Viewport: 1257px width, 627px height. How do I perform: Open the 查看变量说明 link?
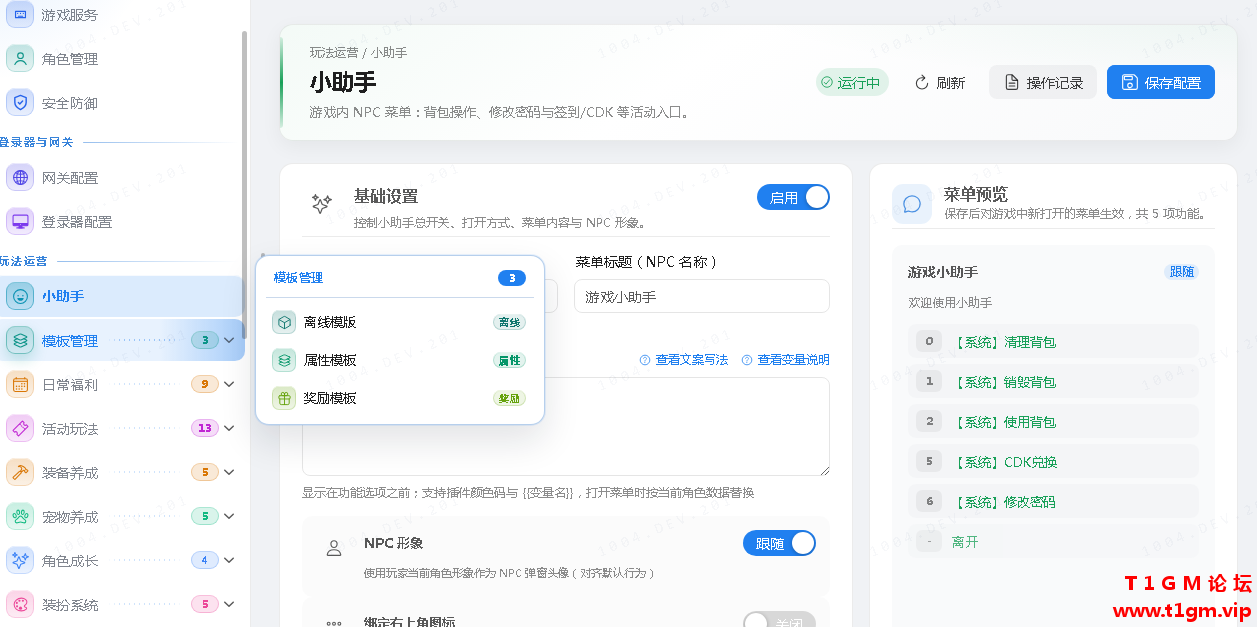click(x=786, y=360)
